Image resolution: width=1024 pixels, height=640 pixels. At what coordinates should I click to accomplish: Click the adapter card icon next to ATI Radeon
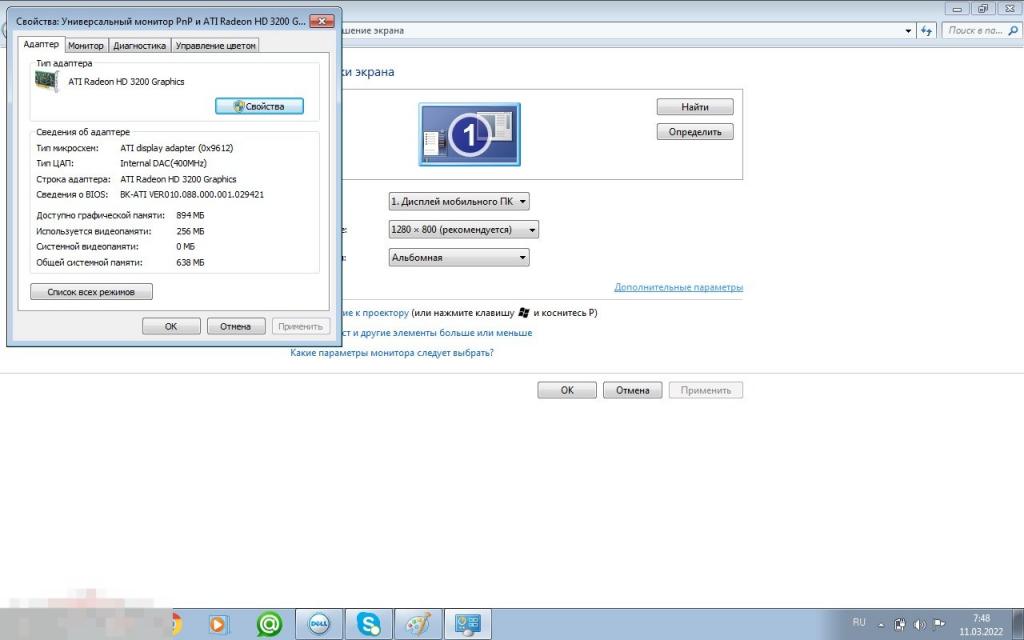point(46,81)
